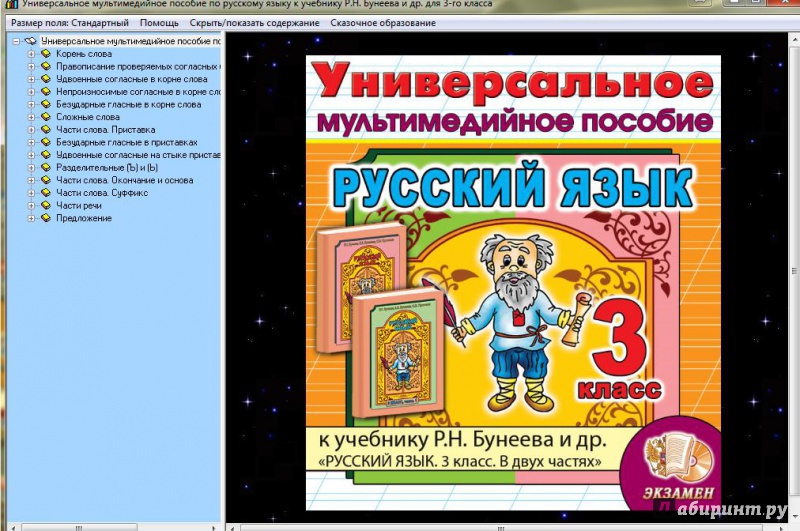
Task: Click book icon beside Безударные гласные в корне
Action: [x=46, y=105]
